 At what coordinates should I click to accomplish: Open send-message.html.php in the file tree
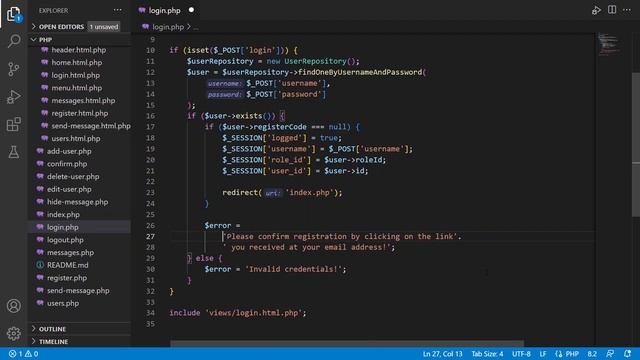coord(91,126)
